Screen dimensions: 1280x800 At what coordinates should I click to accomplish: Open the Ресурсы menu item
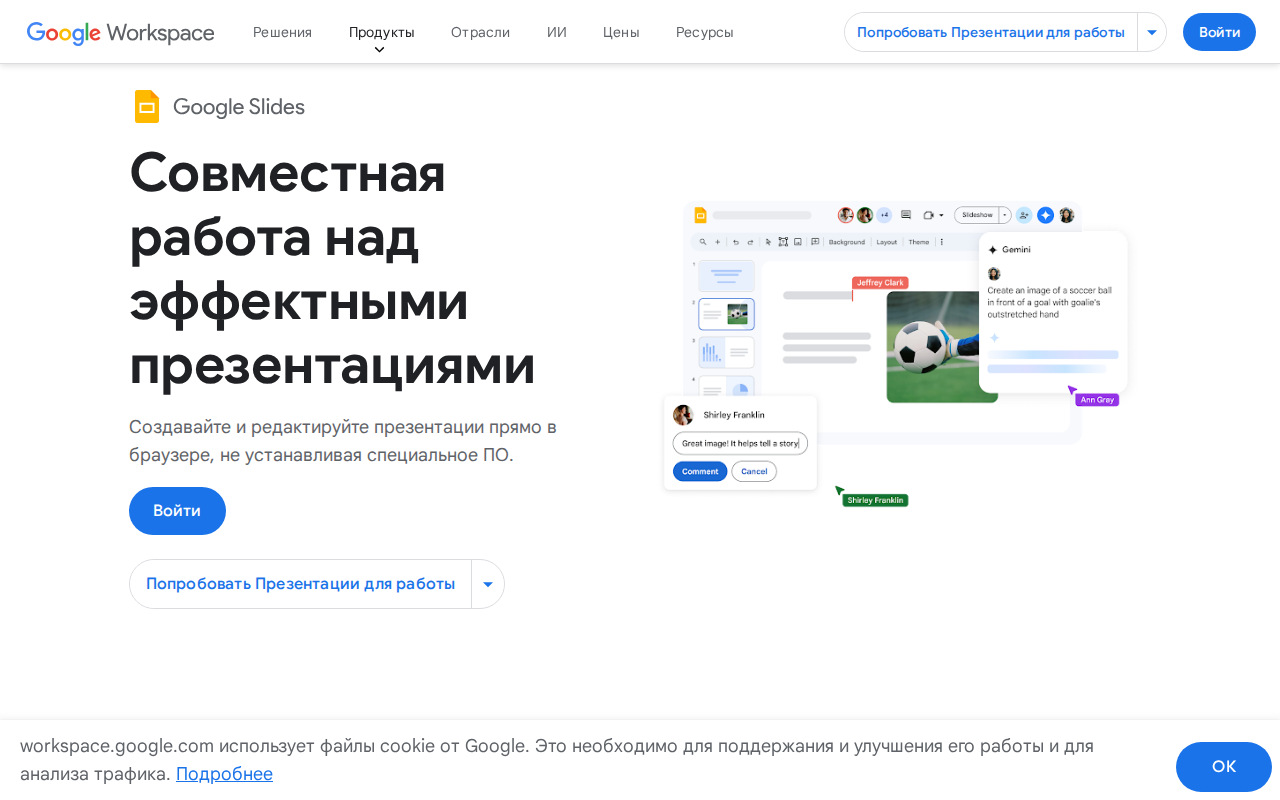coord(704,31)
